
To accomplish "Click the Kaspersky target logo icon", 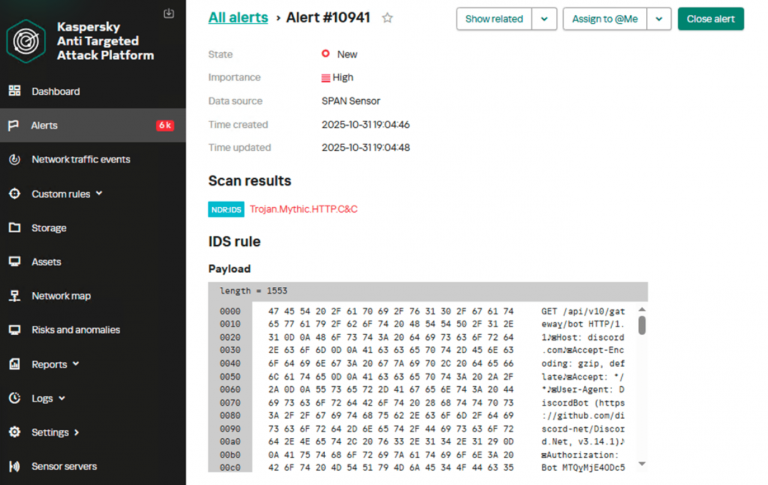I will coord(26,41).
